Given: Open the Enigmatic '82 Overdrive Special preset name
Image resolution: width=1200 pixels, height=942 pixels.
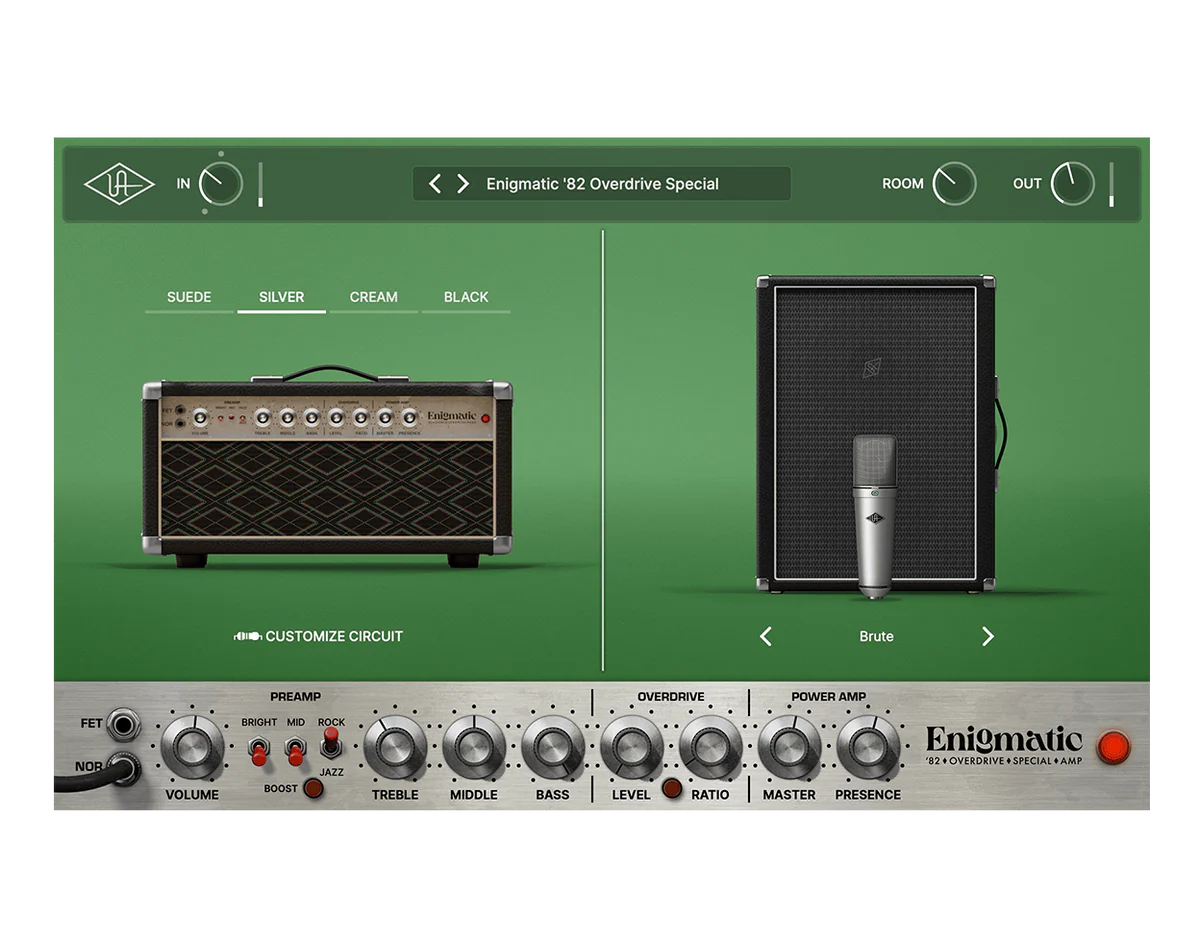Looking at the screenshot, I should 602,184.
